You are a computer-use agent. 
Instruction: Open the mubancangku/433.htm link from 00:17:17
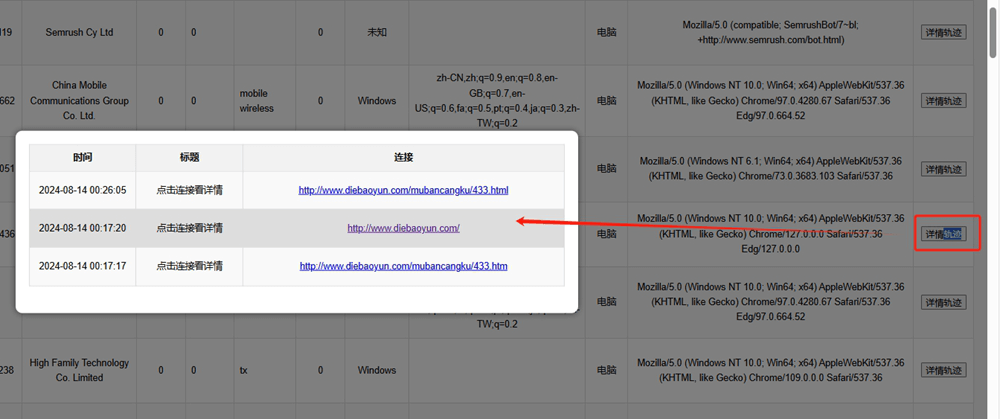click(x=403, y=266)
